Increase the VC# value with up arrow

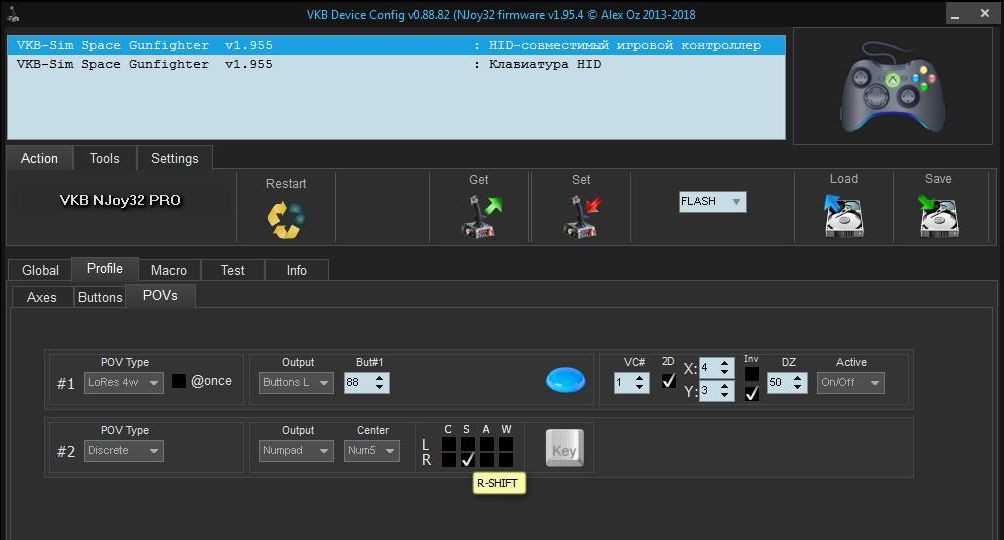640,377
